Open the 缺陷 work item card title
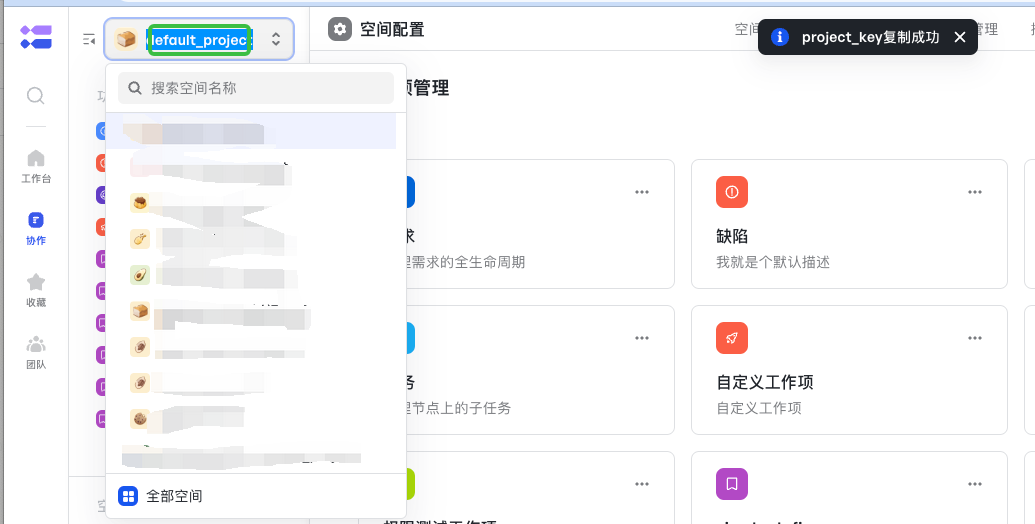 (x=732, y=236)
